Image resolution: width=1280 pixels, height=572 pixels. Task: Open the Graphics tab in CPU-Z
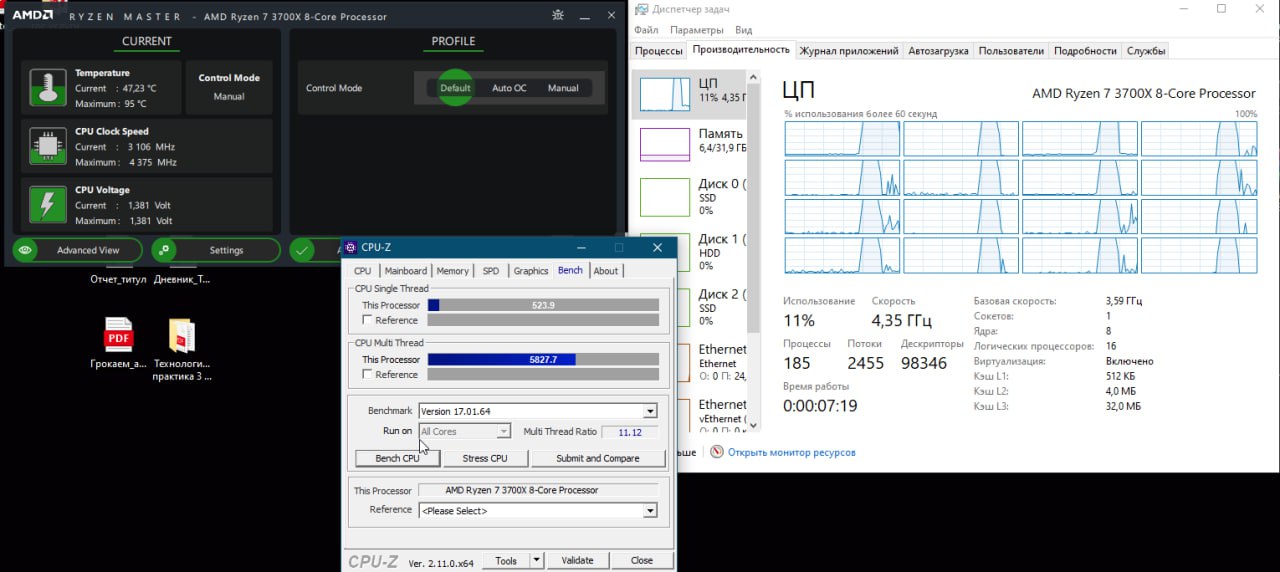531,271
